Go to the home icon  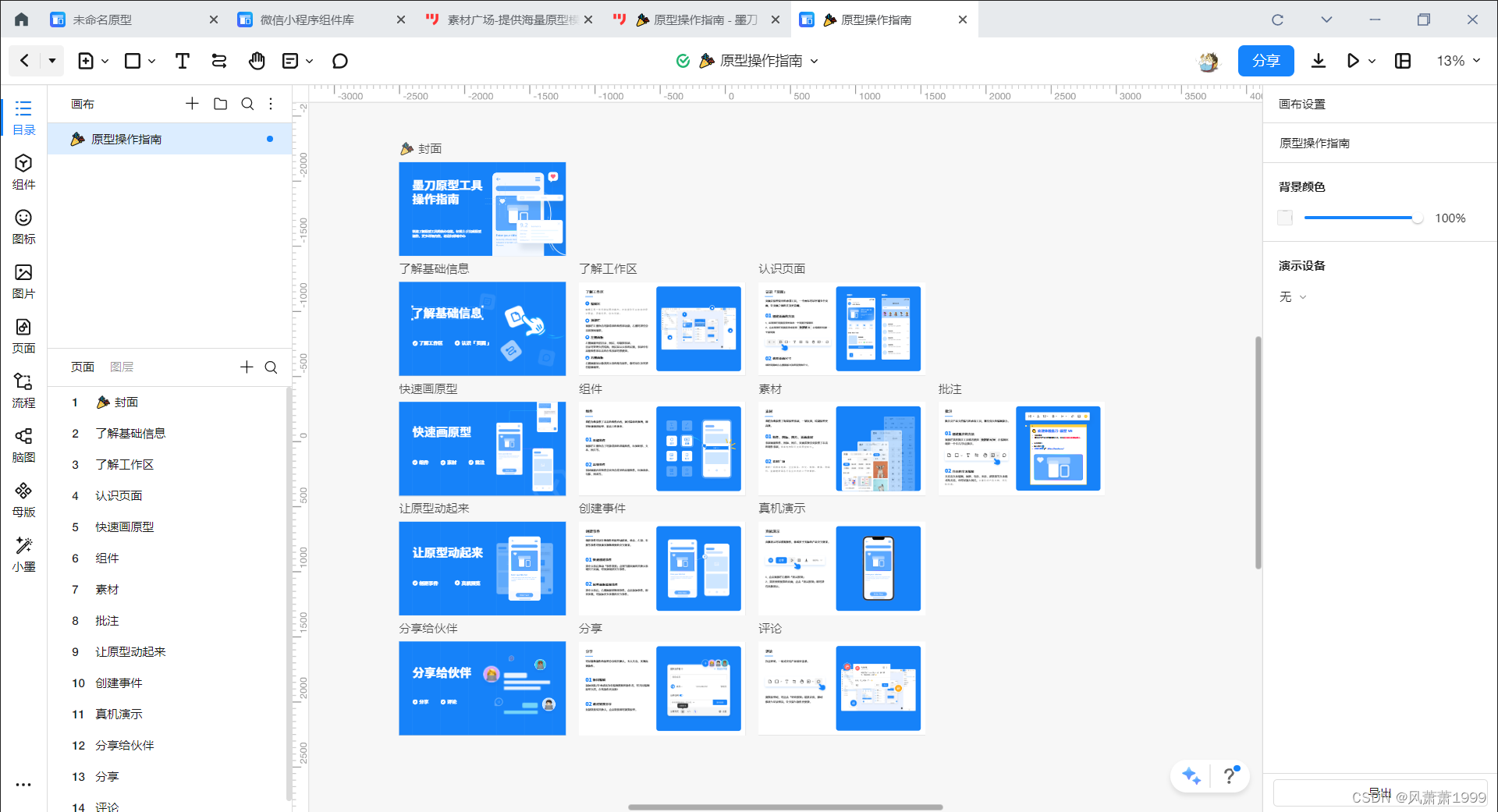21,20
